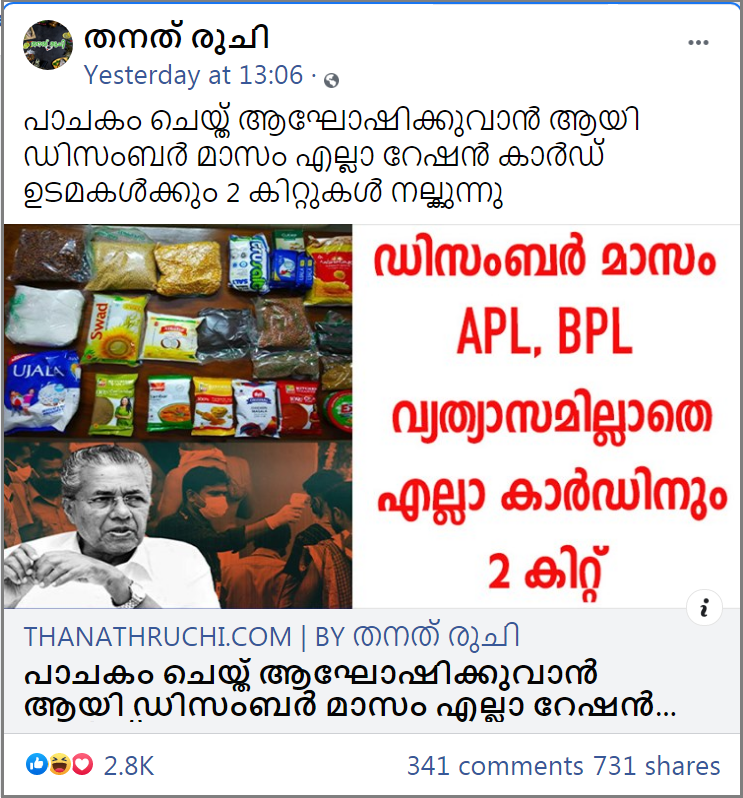Click the blue Like reaction icon

[37, 764]
